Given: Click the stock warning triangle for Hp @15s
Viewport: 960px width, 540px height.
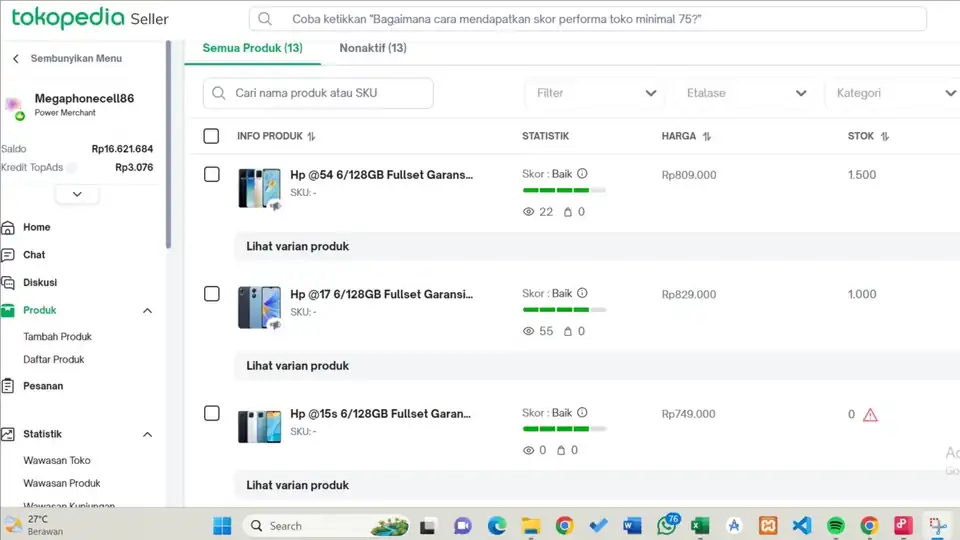Looking at the screenshot, I should click(870, 415).
